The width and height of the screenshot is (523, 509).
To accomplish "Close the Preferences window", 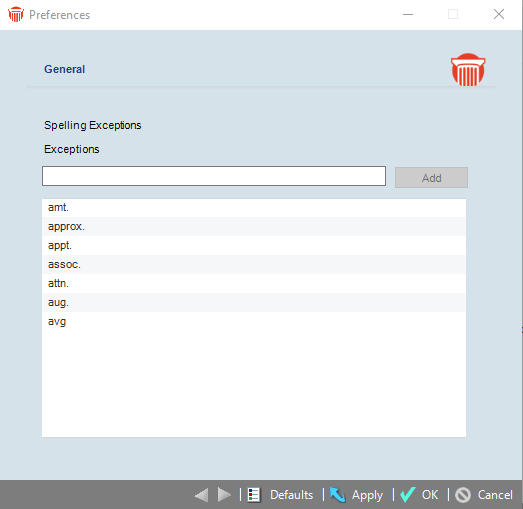I will click(499, 14).
